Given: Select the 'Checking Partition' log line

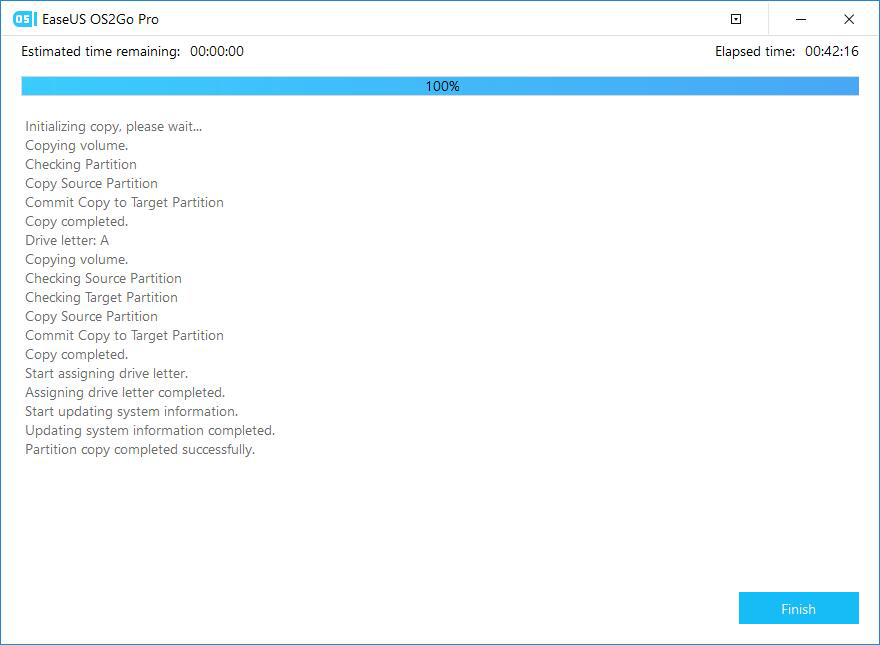Looking at the screenshot, I should coord(81,165).
